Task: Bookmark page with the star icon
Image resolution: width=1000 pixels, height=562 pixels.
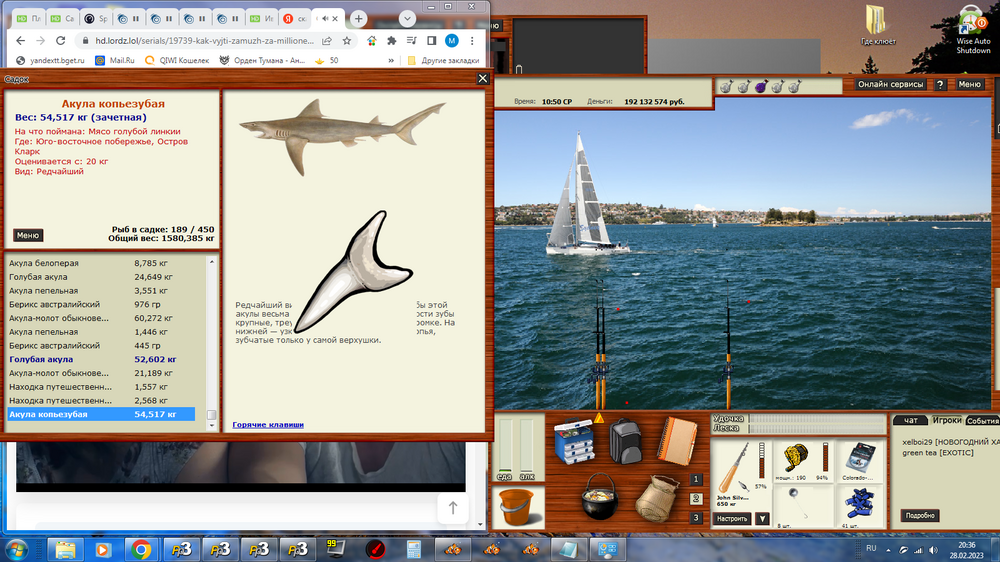Action: pos(347,40)
